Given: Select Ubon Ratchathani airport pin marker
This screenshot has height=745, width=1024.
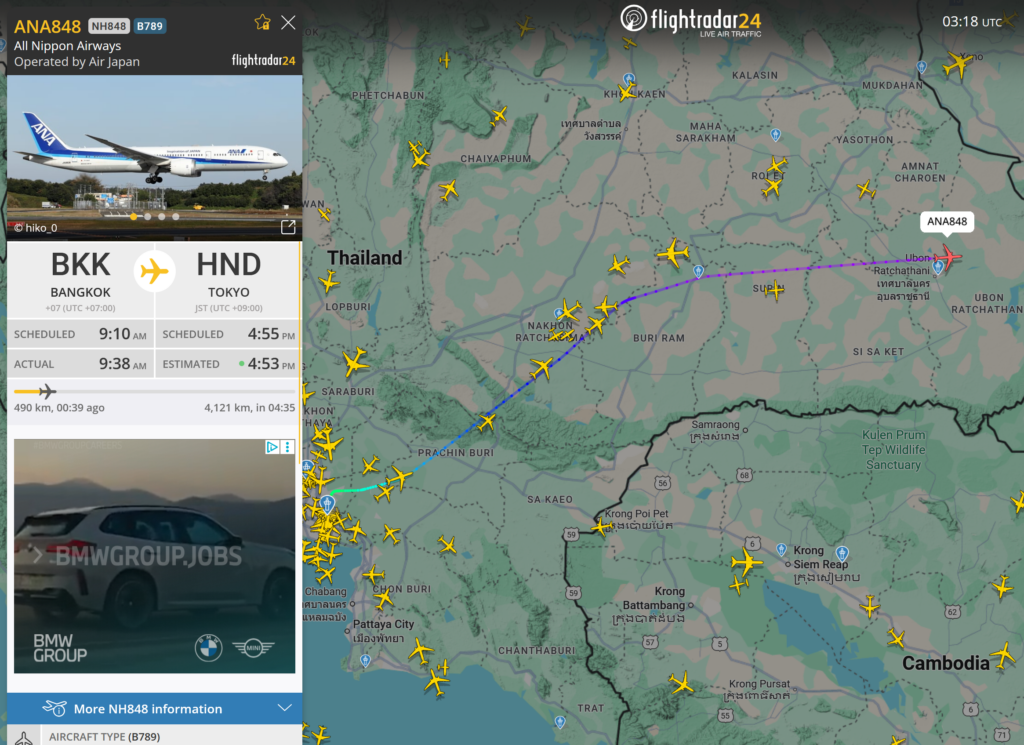Looking at the screenshot, I should (x=938, y=268).
